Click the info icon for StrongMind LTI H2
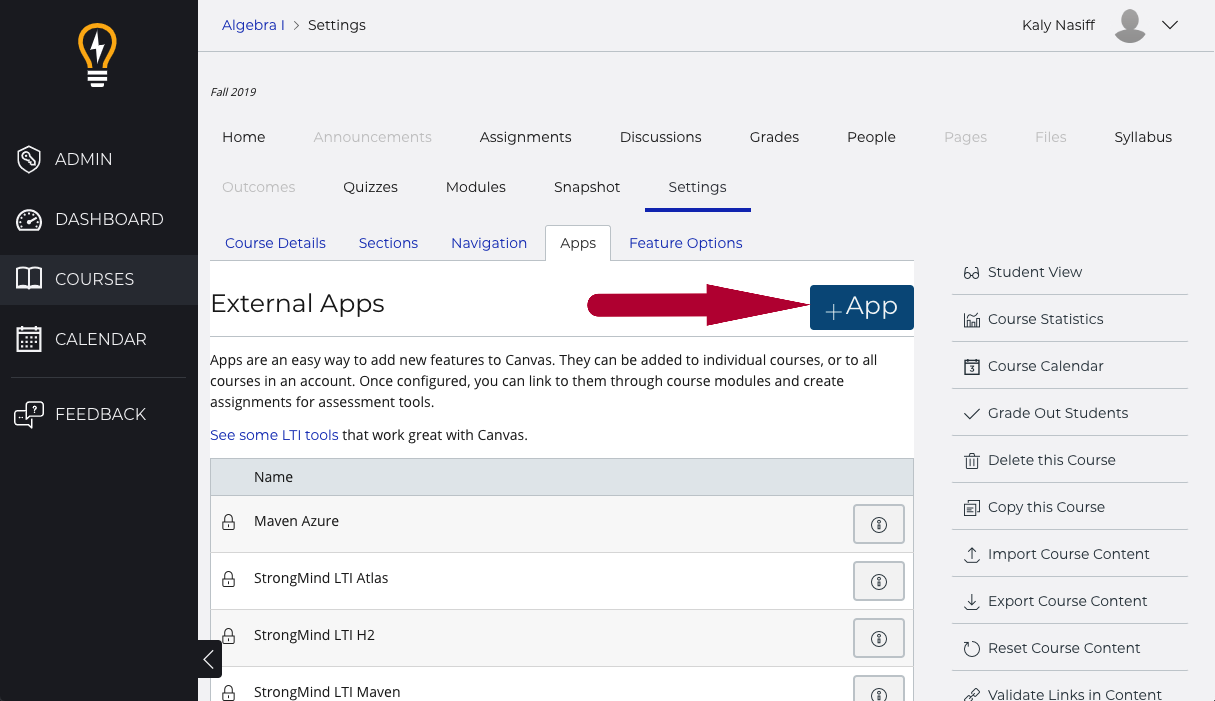The width and height of the screenshot is (1215, 701). (x=879, y=639)
